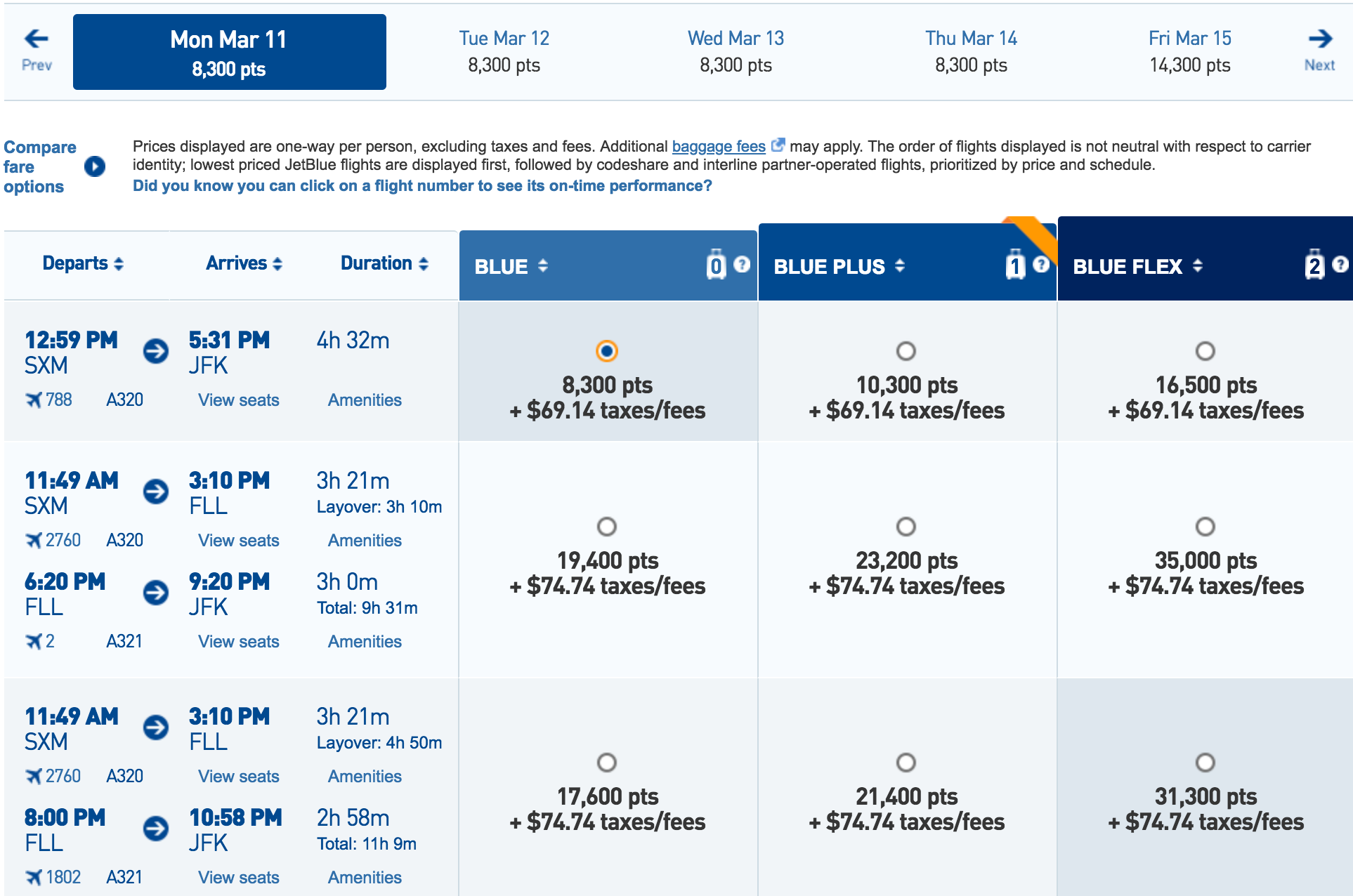
Task: Select the BLUE FLEX fare for the 6:20 PM itinerary
Action: pos(1206,525)
